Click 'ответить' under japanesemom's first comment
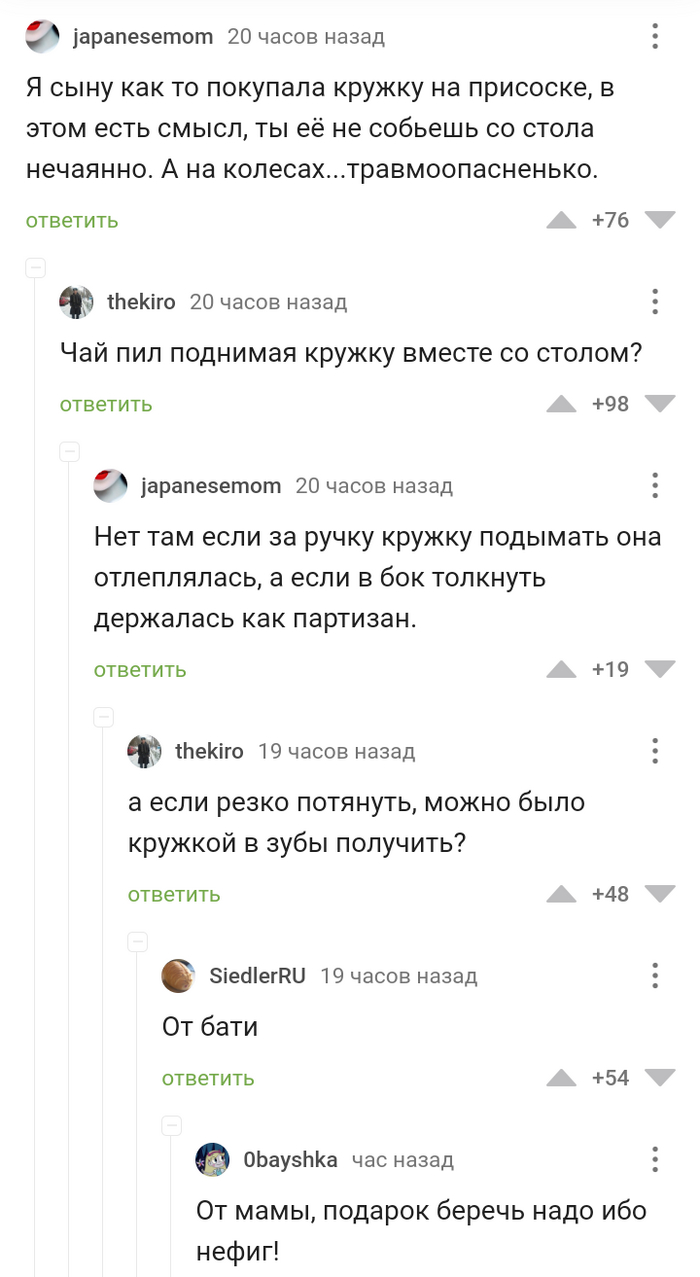This screenshot has width=700, height=1277. point(71,219)
